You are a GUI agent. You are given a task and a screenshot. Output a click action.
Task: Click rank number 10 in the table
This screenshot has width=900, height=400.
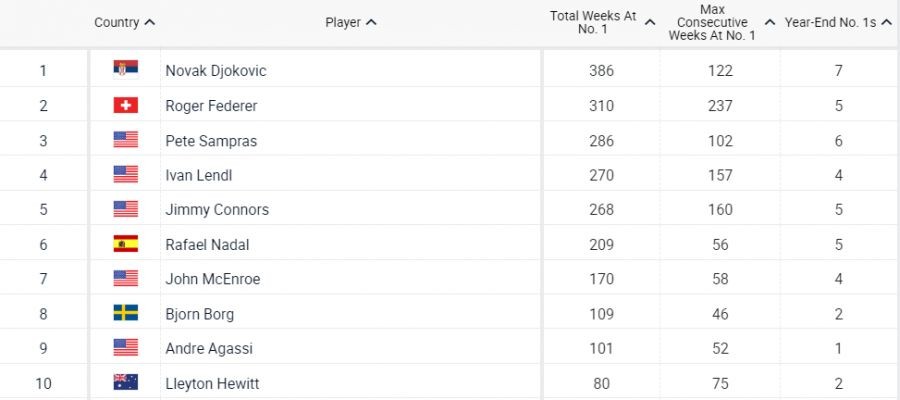pos(43,383)
